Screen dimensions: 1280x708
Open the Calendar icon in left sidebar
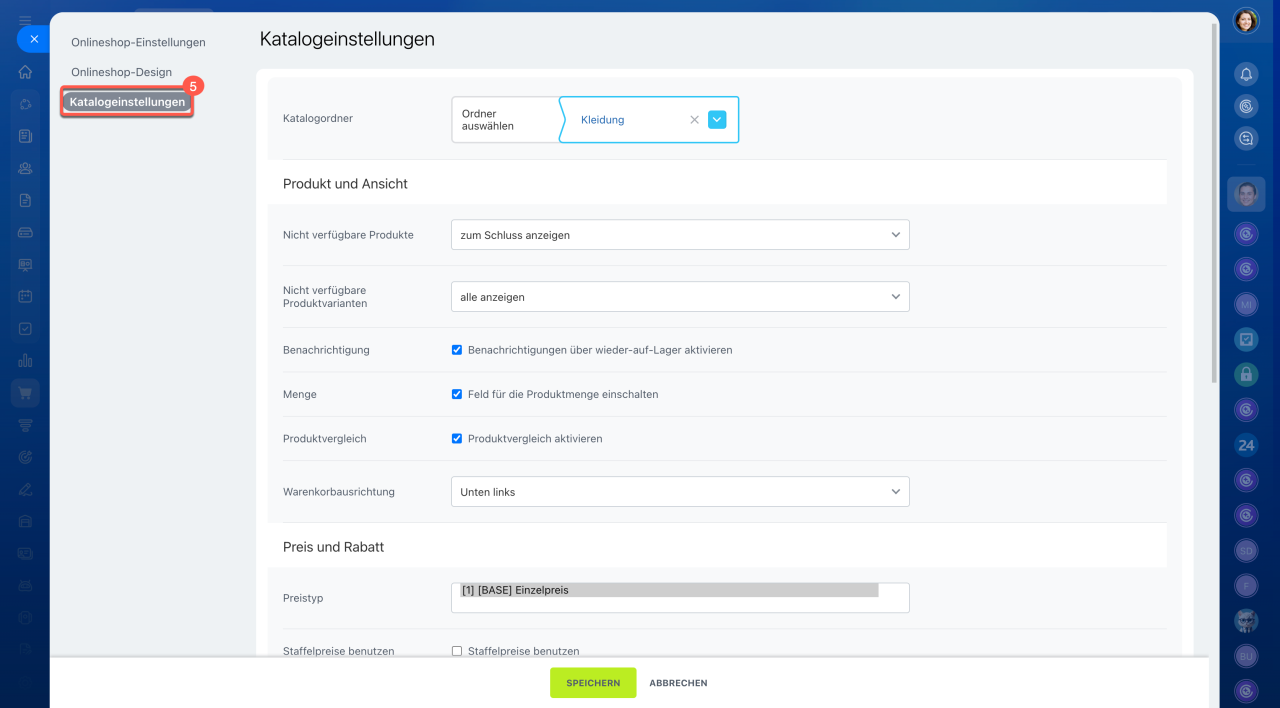(25, 296)
